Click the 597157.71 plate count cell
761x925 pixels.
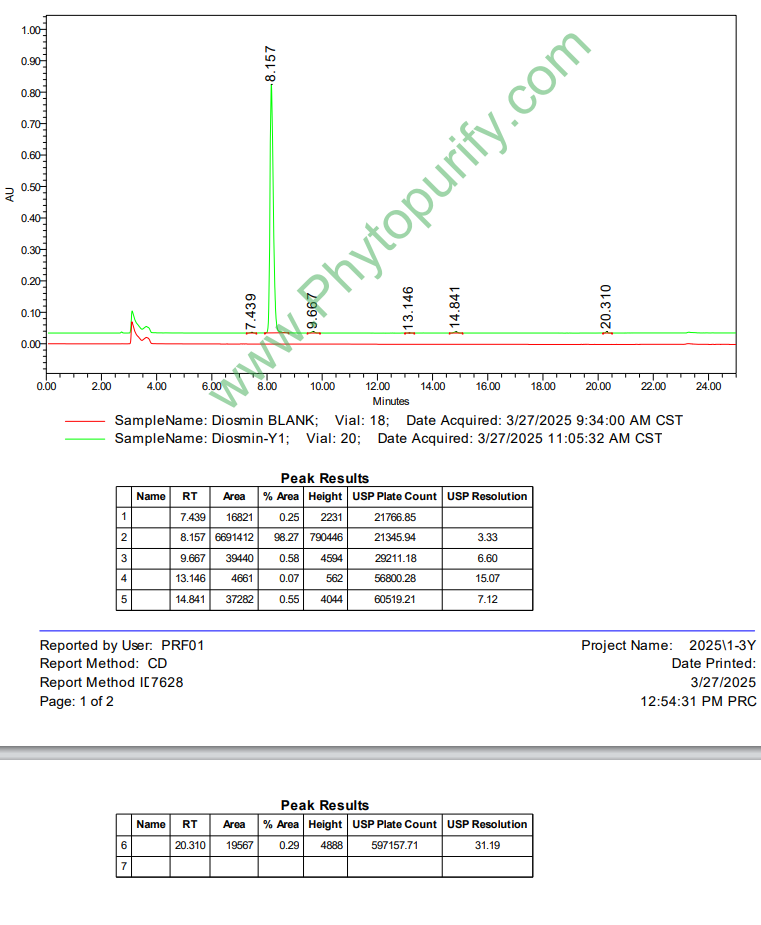point(394,846)
